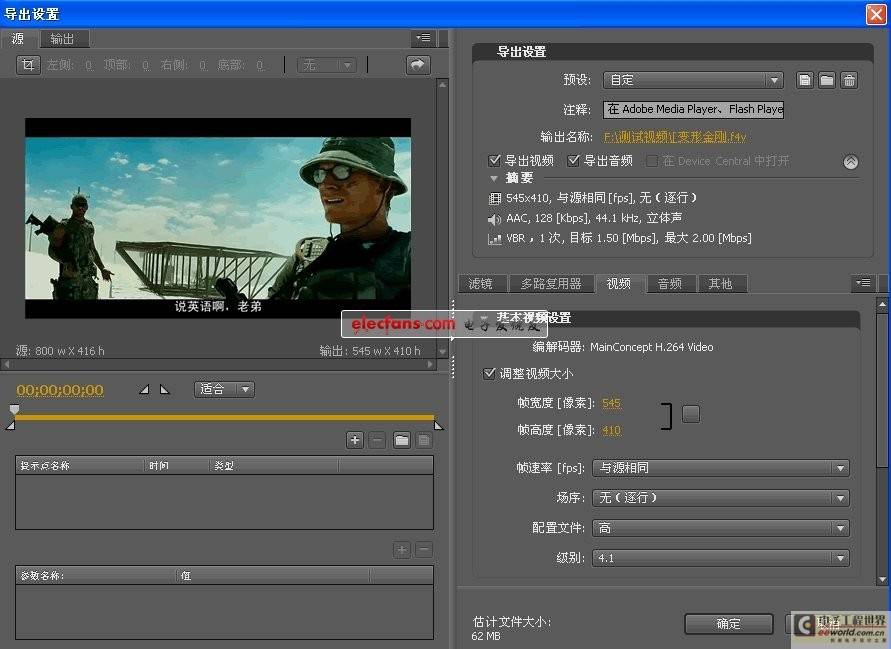The image size is (891, 649).
Task: Click the 确定 button
Action: (x=728, y=624)
